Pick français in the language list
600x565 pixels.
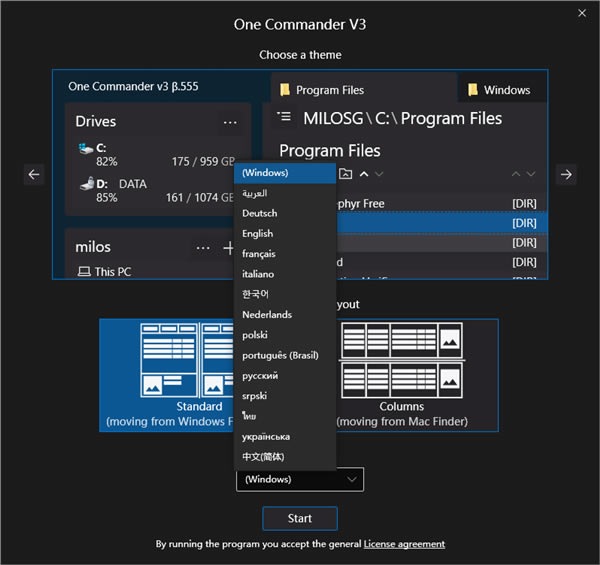tap(258, 254)
